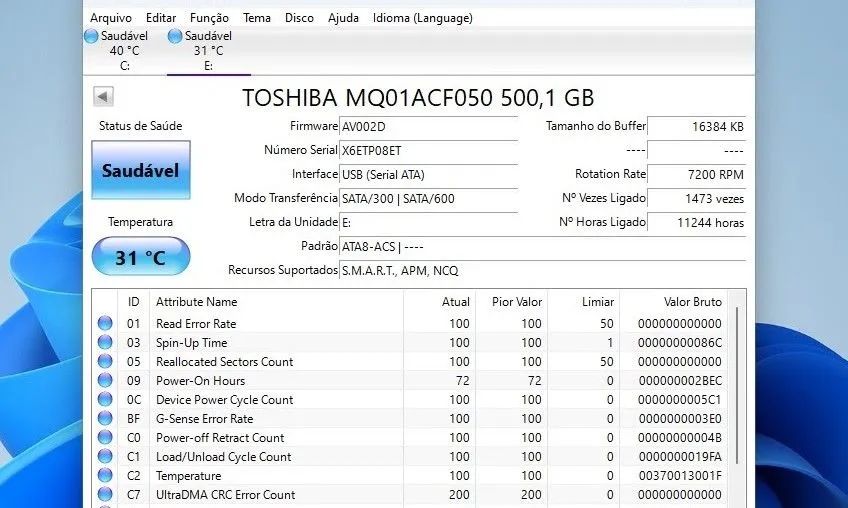The height and width of the screenshot is (508, 848).
Task: Select the UltraDMA CRC Error Count name
Action: pos(226,494)
